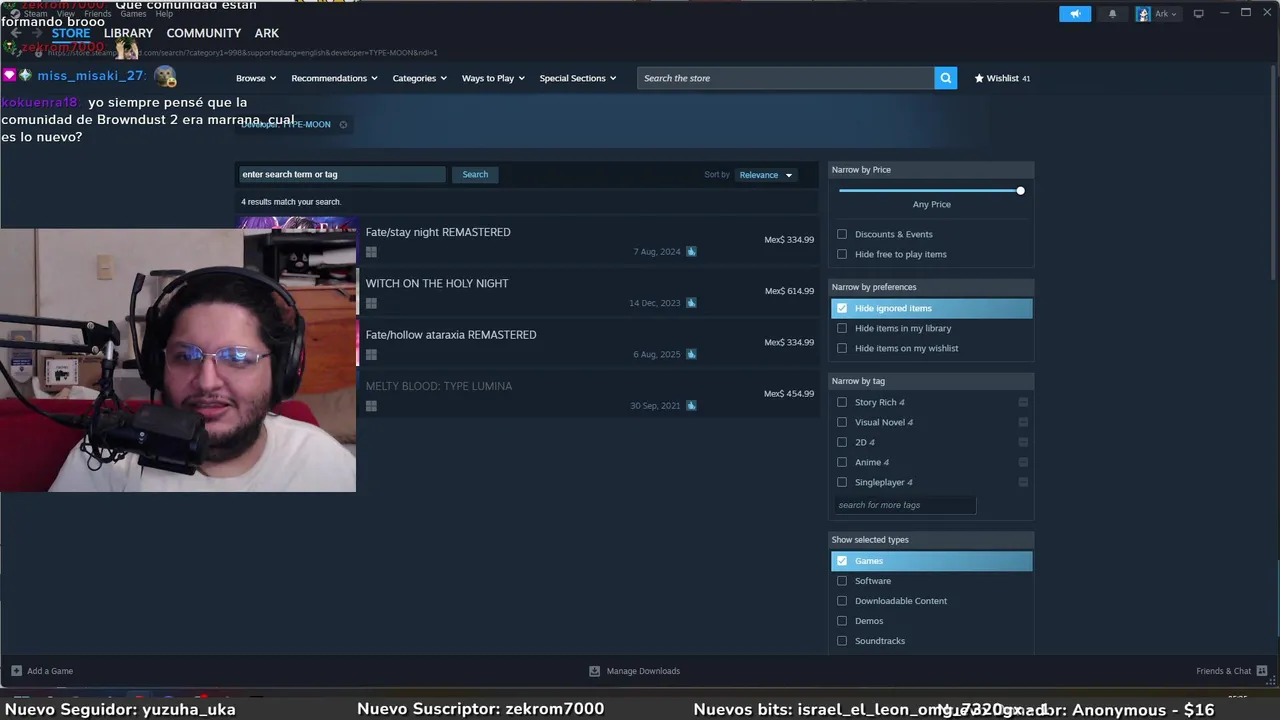
Task: Exclude the Singleplayer tag icon
Action: coord(1023,482)
